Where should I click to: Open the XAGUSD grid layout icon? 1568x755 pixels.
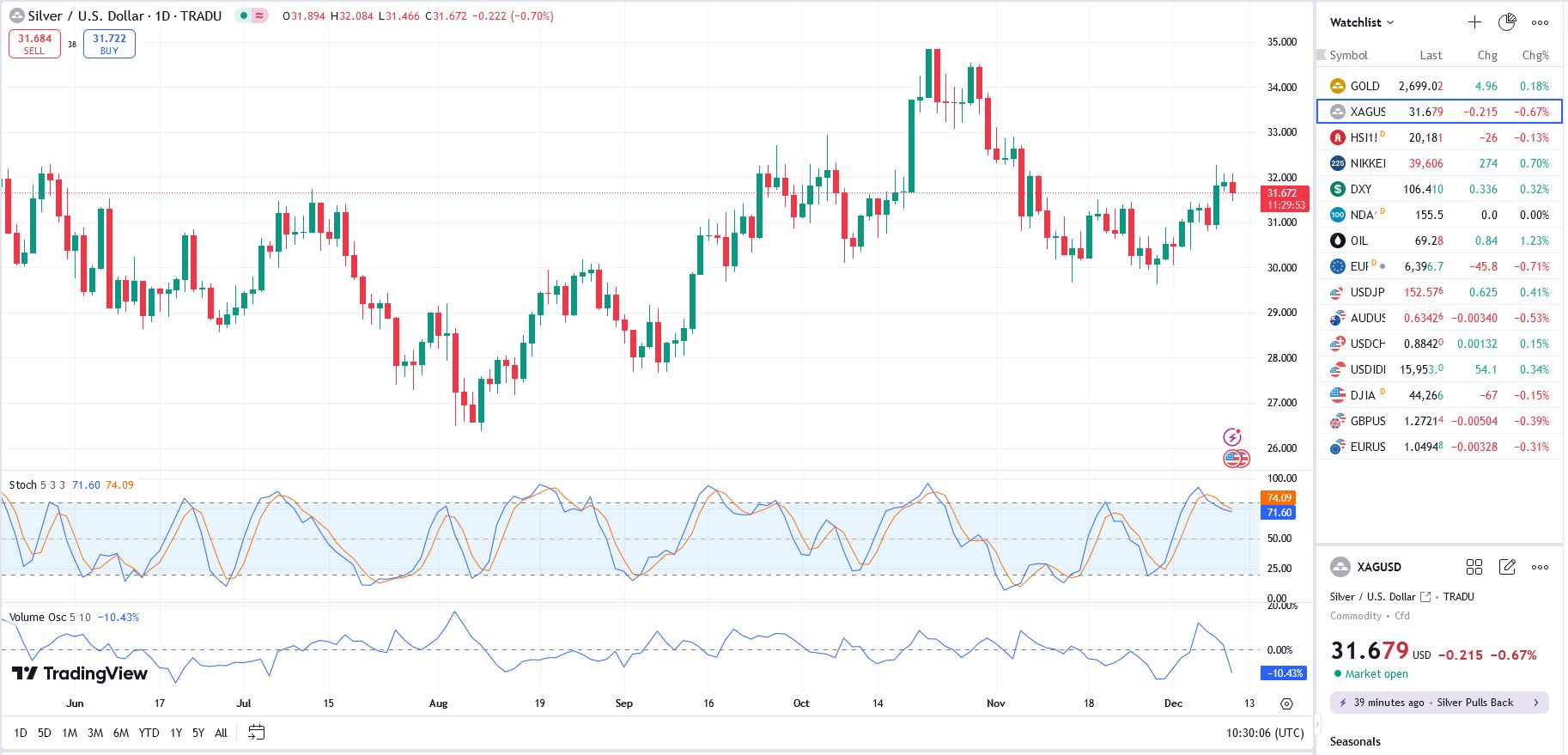click(x=1474, y=567)
